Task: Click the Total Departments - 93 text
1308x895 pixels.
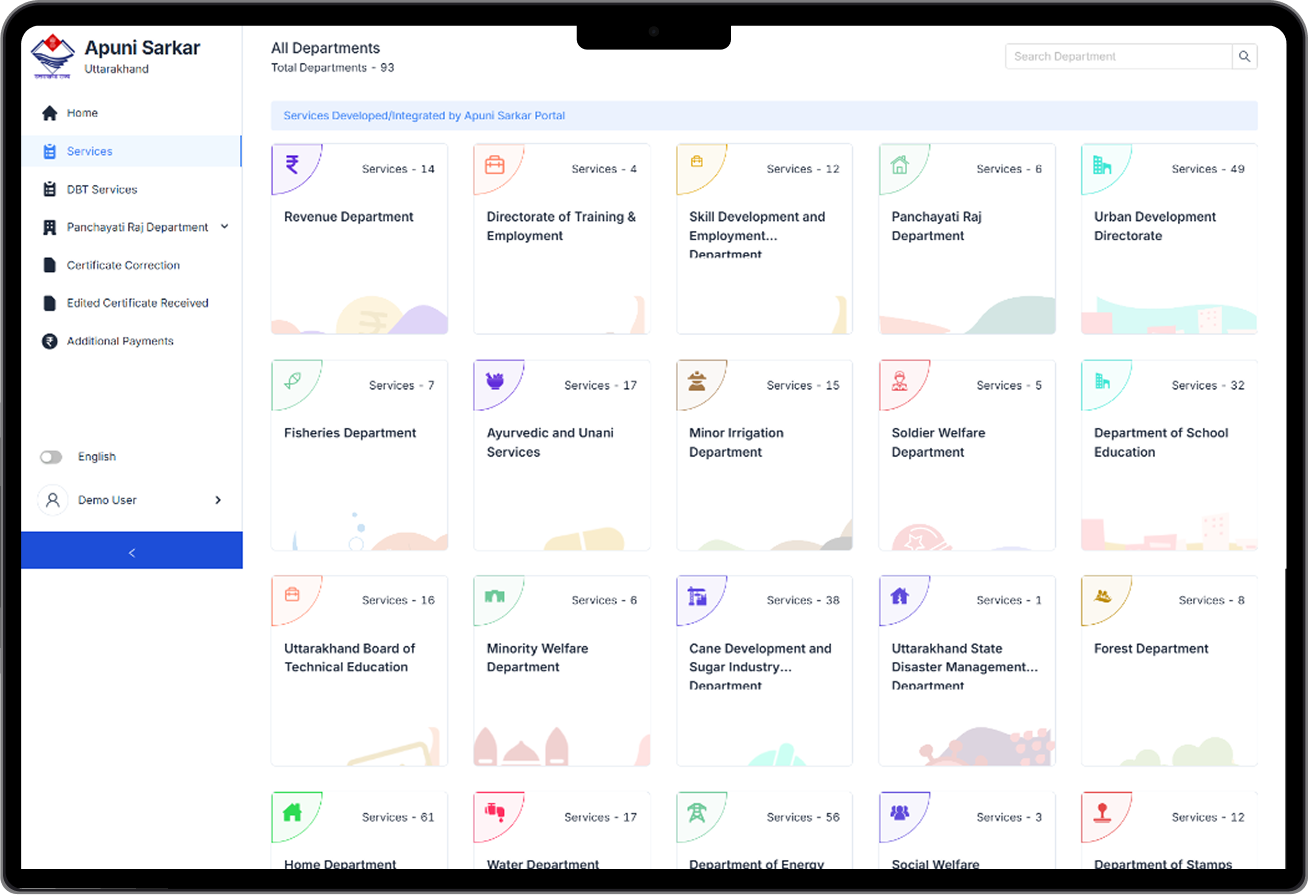Action: point(333,68)
